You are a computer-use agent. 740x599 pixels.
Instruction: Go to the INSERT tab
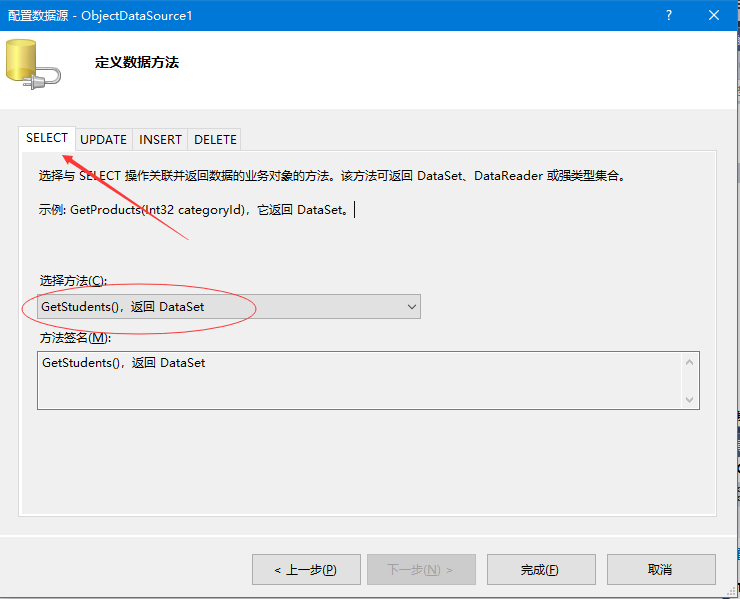(x=160, y=140)
